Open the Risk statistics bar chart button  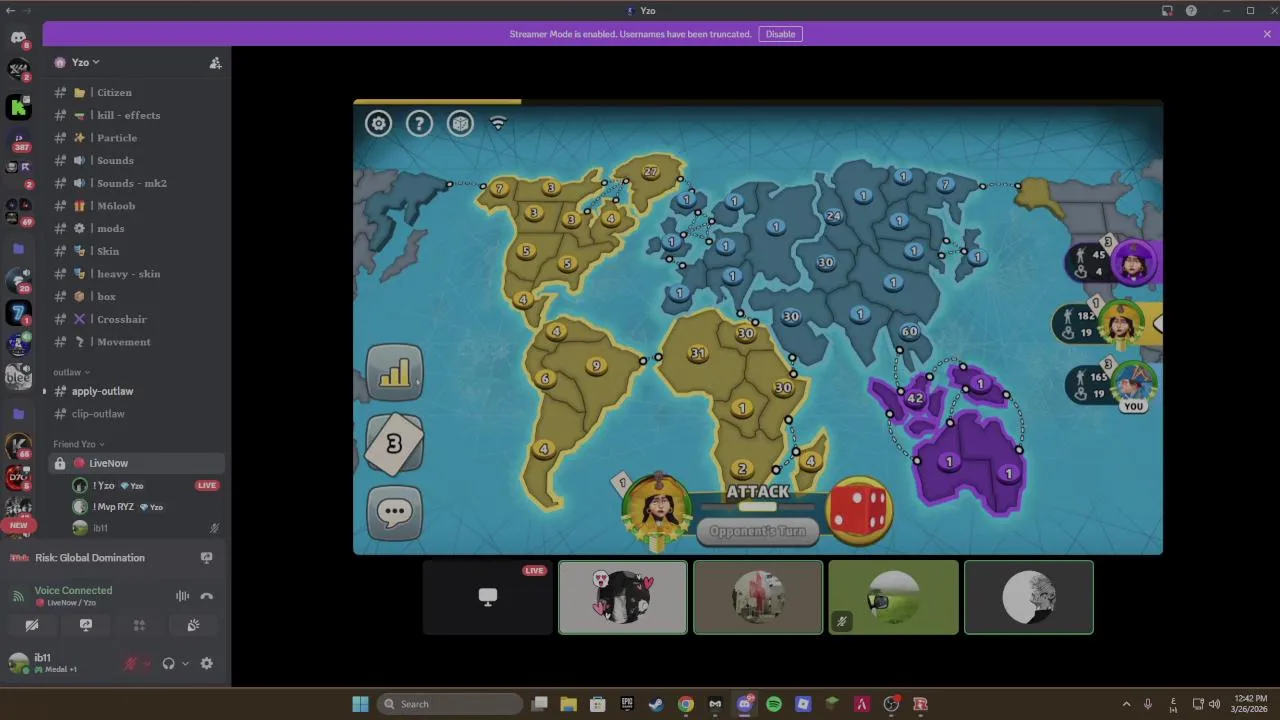coord(395,372)
